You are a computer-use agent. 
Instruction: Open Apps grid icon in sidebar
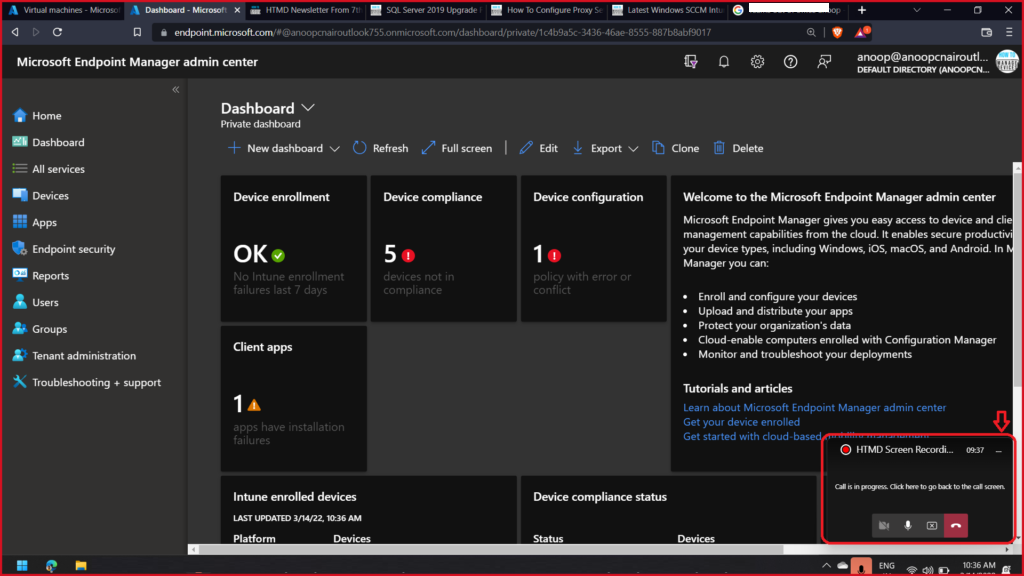(20, 222)
